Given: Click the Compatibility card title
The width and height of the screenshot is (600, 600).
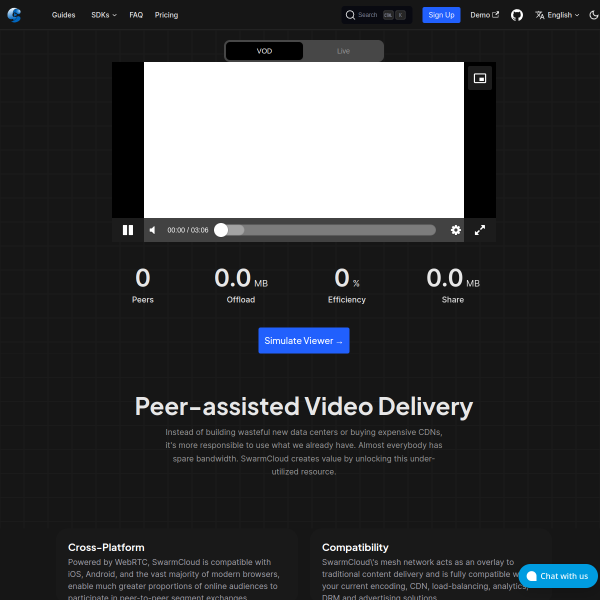Looking at the screenshot, I should click(x=355, y=547).
